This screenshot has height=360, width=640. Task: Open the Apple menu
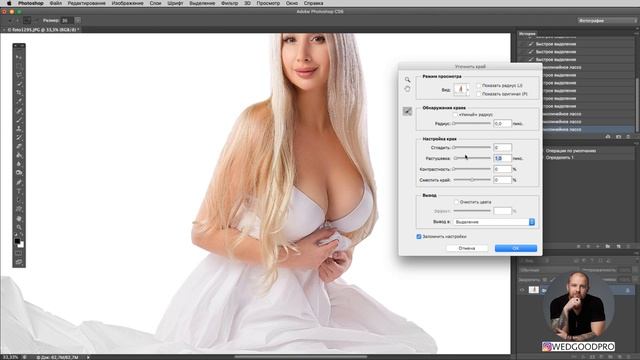(9, 3)
